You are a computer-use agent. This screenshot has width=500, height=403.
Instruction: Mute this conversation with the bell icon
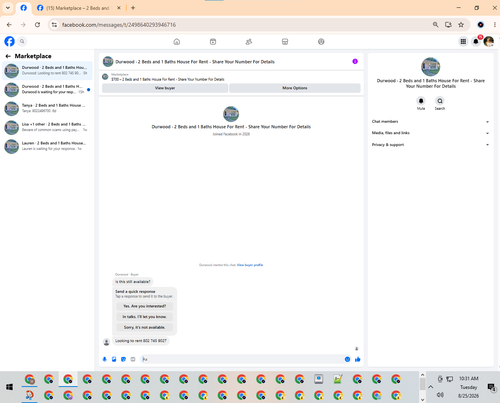tap(421, 101)
